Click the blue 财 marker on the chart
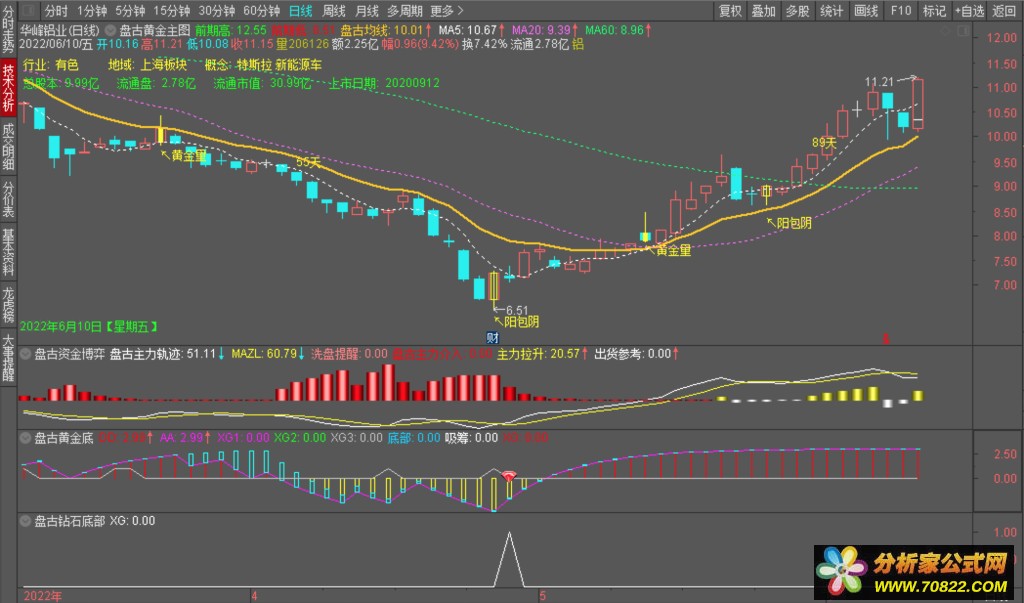Screen dimensions: 1024x603 [x=493, y=338]
